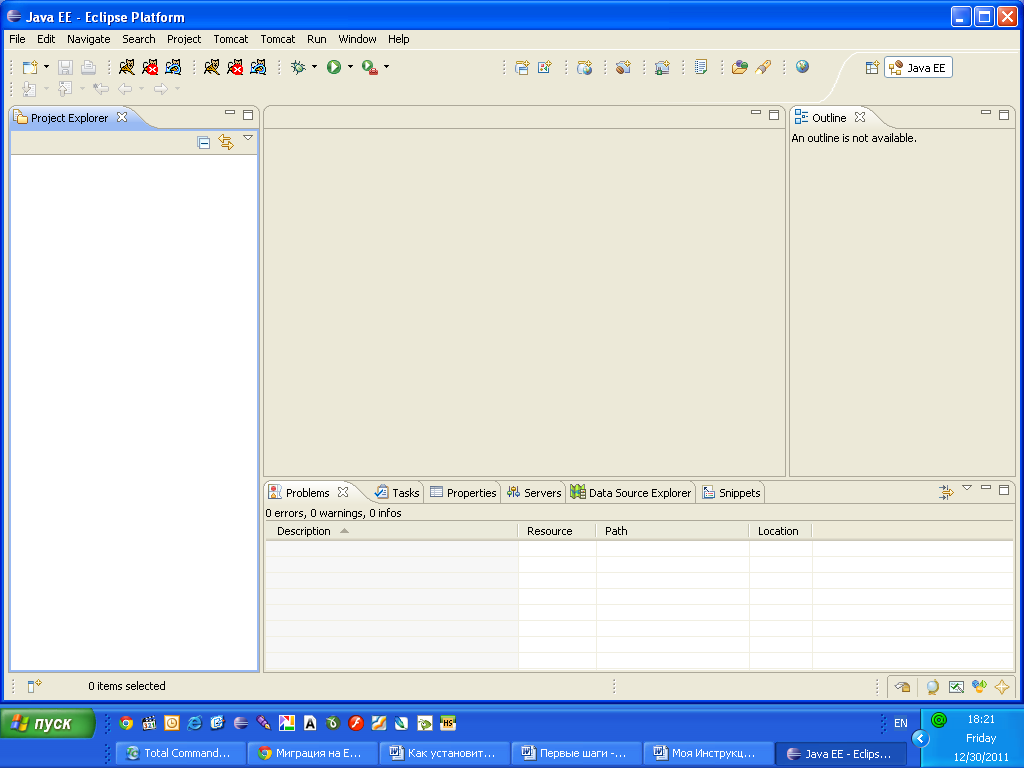Click the Save floppy disk icon
The image size is (1024, 768).
(65, 67)
